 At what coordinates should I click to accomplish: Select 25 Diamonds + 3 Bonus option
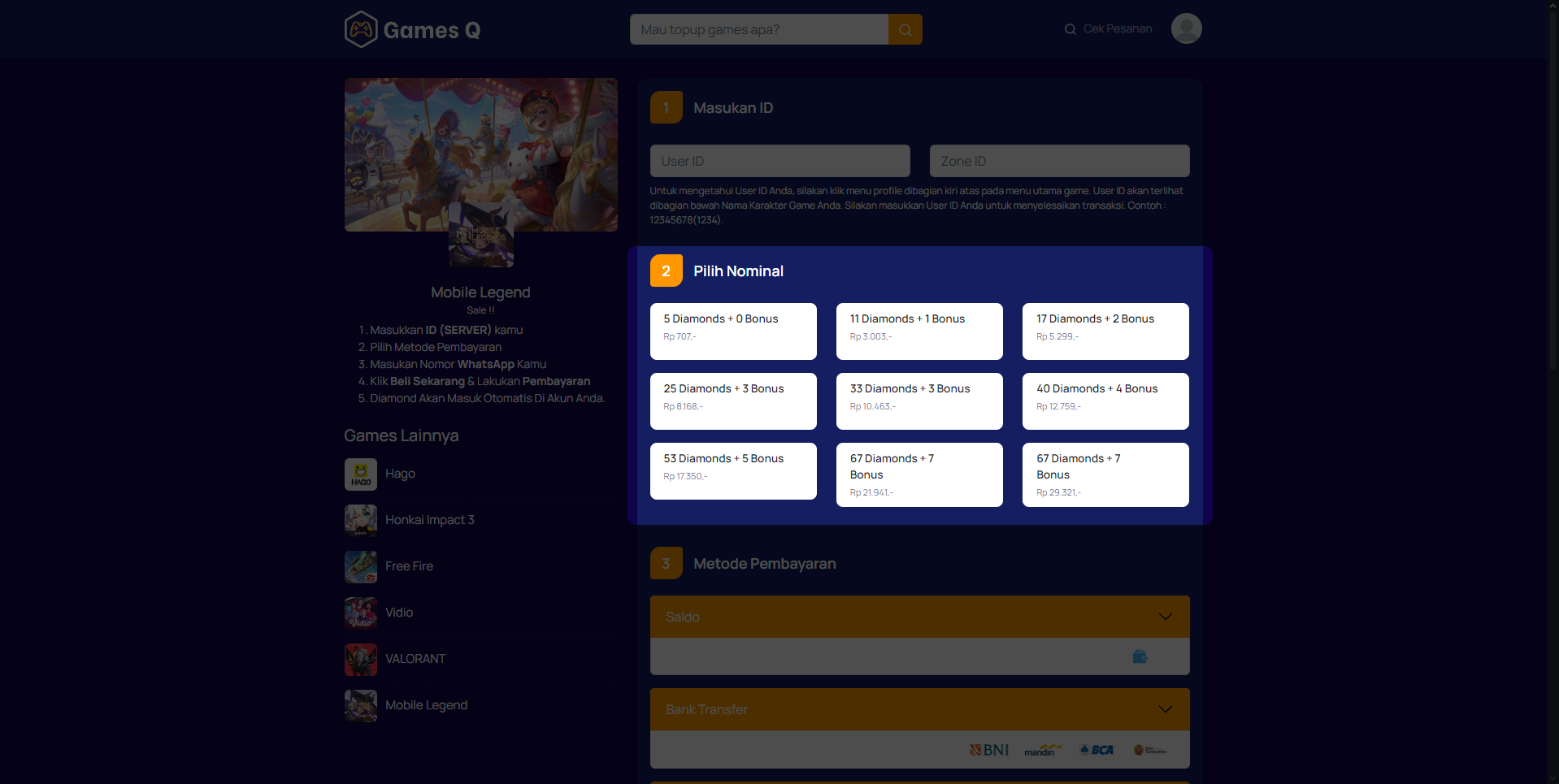click(733, 401)
